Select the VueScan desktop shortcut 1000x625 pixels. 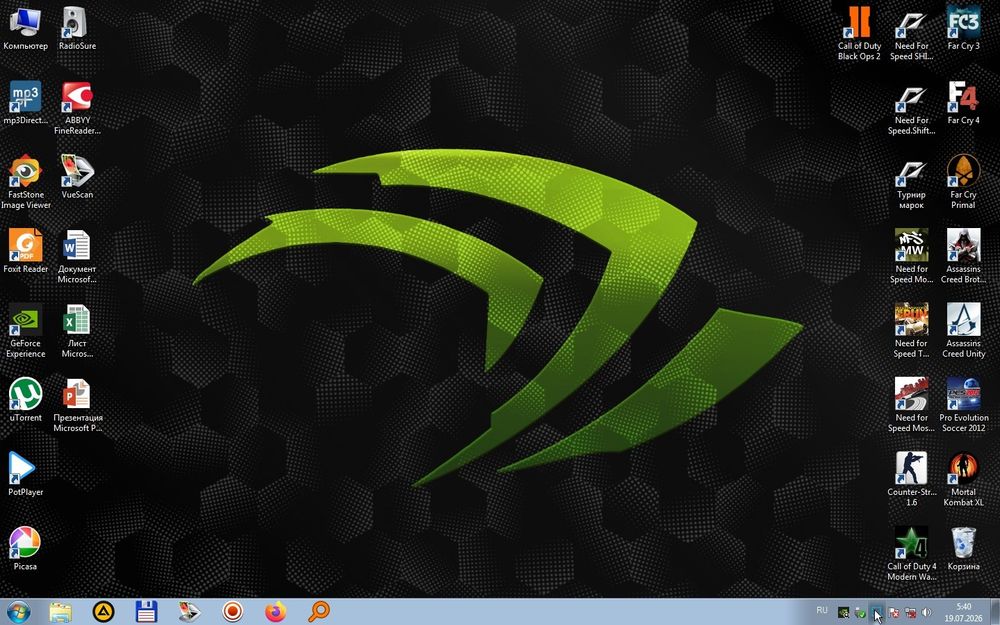click(x=77, y=177)
